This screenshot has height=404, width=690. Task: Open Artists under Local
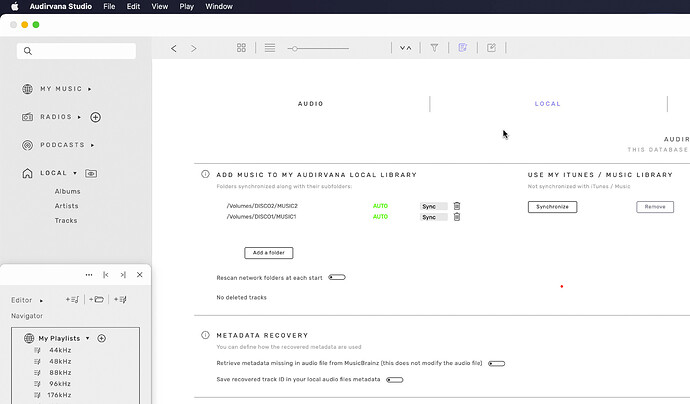point(66,206)
